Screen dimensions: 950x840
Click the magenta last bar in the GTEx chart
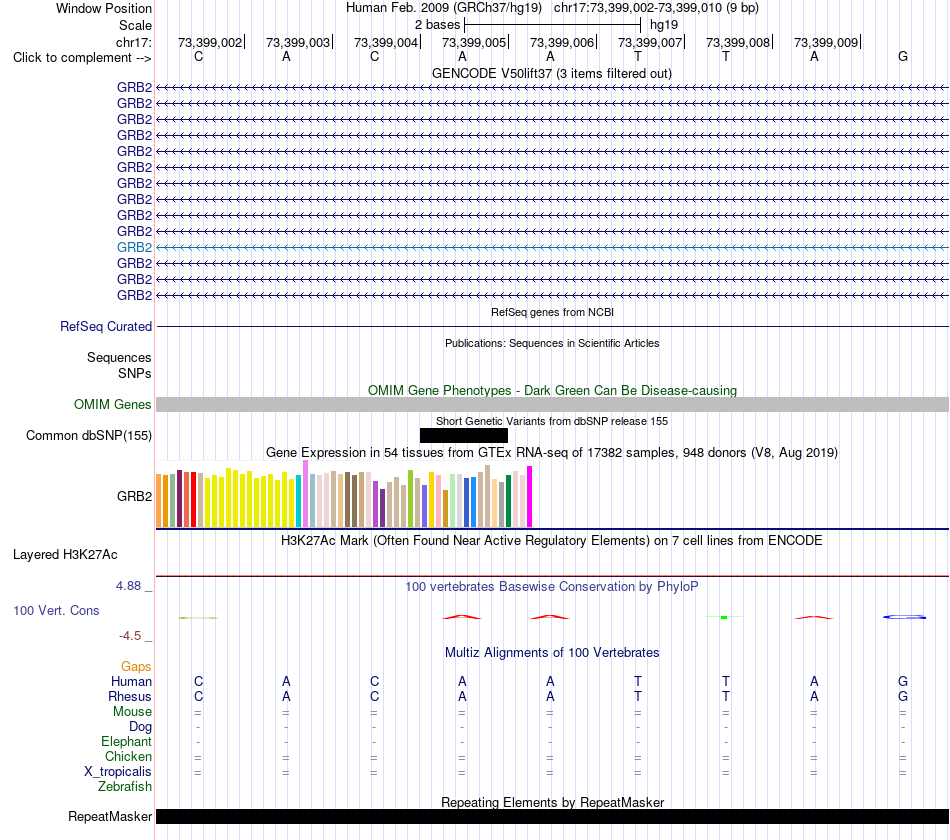point(530,496)
